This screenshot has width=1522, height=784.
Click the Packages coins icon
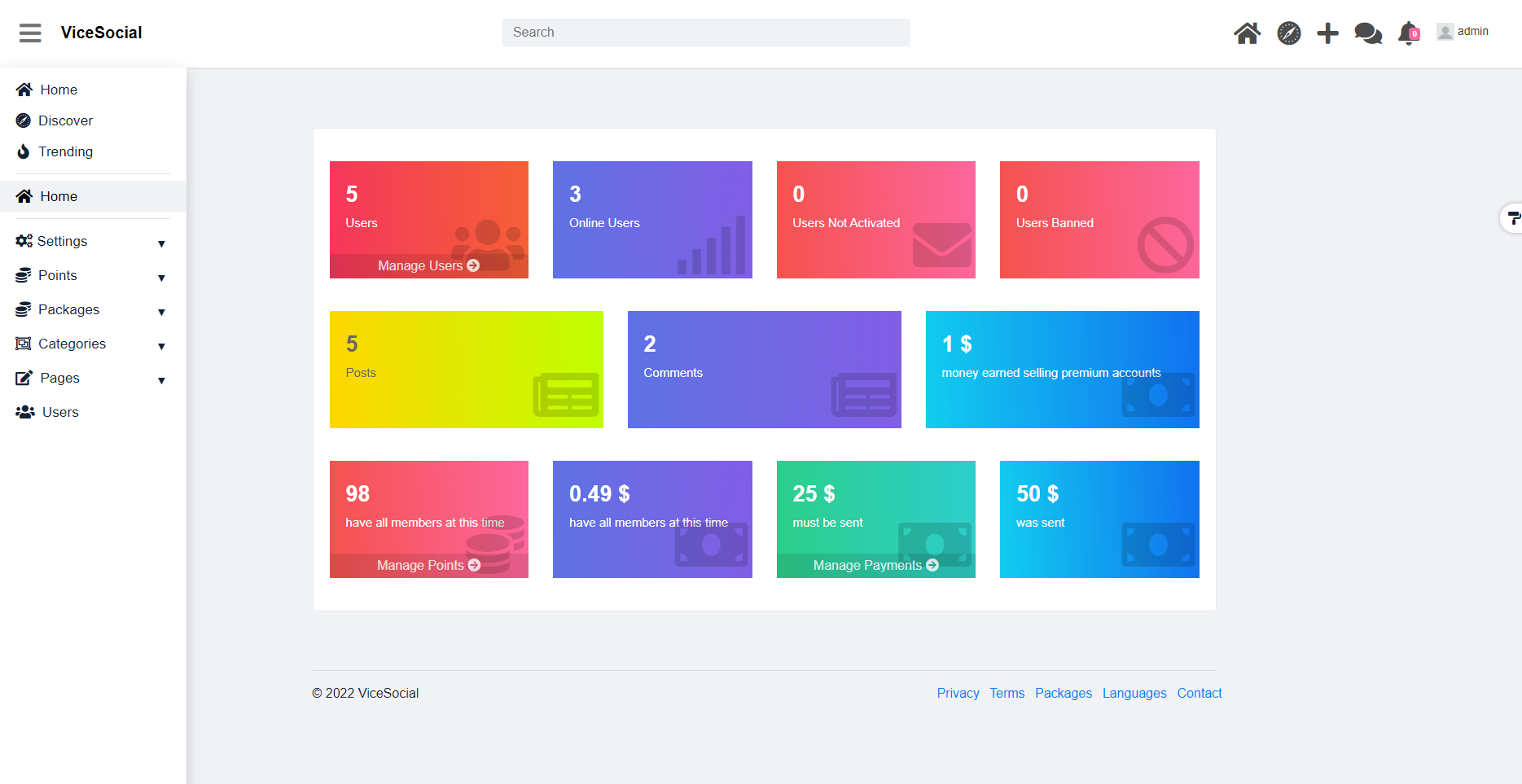point(24,309)
